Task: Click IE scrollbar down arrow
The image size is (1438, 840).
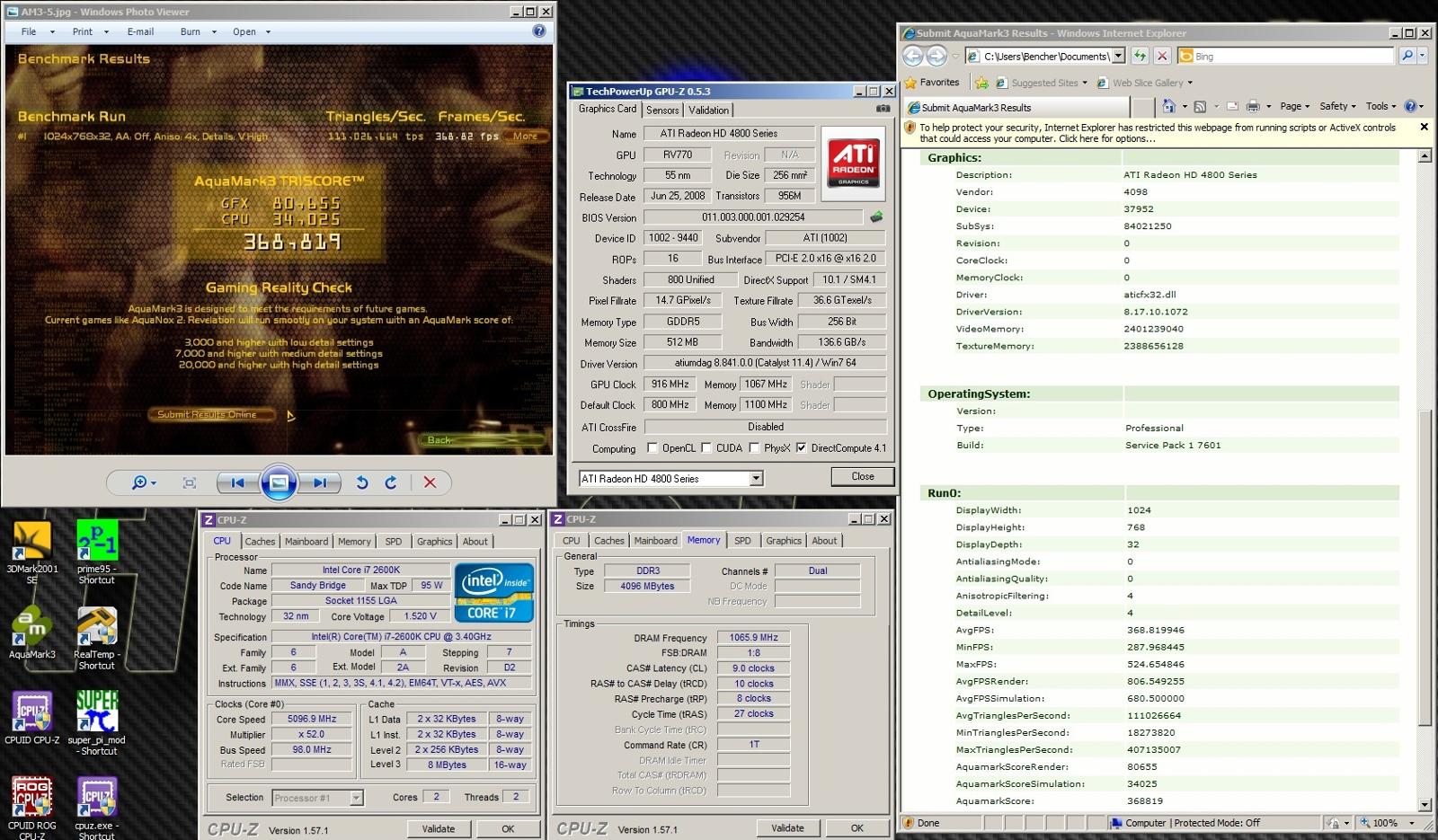Action: click(1424, 805)
